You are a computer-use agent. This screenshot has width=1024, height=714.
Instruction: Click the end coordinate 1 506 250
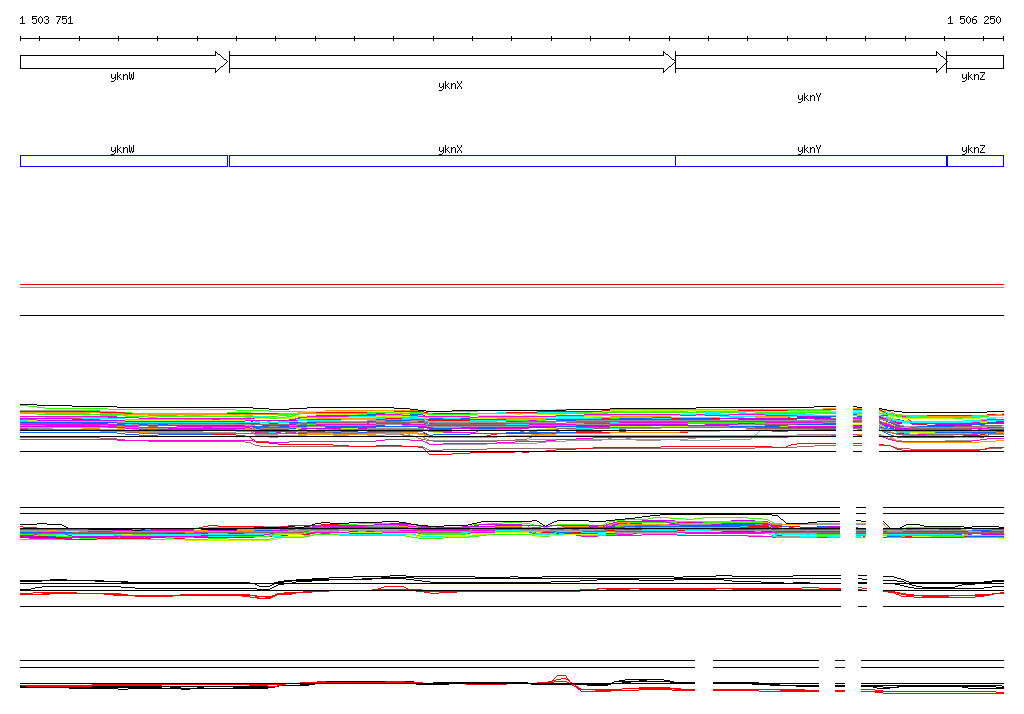click(x=974, y=20)
